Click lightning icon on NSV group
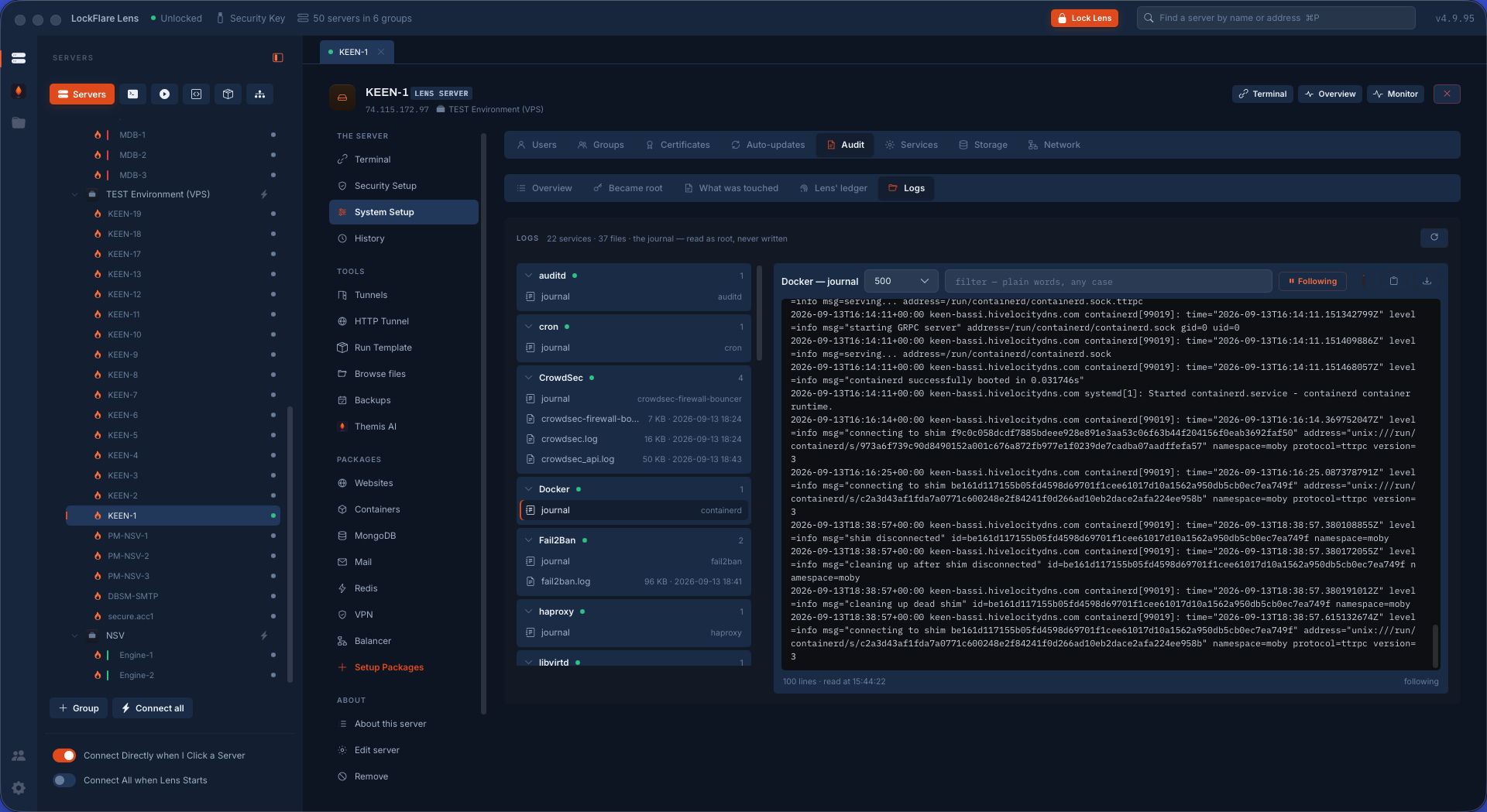Screen dimensions: 1487x812 (x=264, y=636)
